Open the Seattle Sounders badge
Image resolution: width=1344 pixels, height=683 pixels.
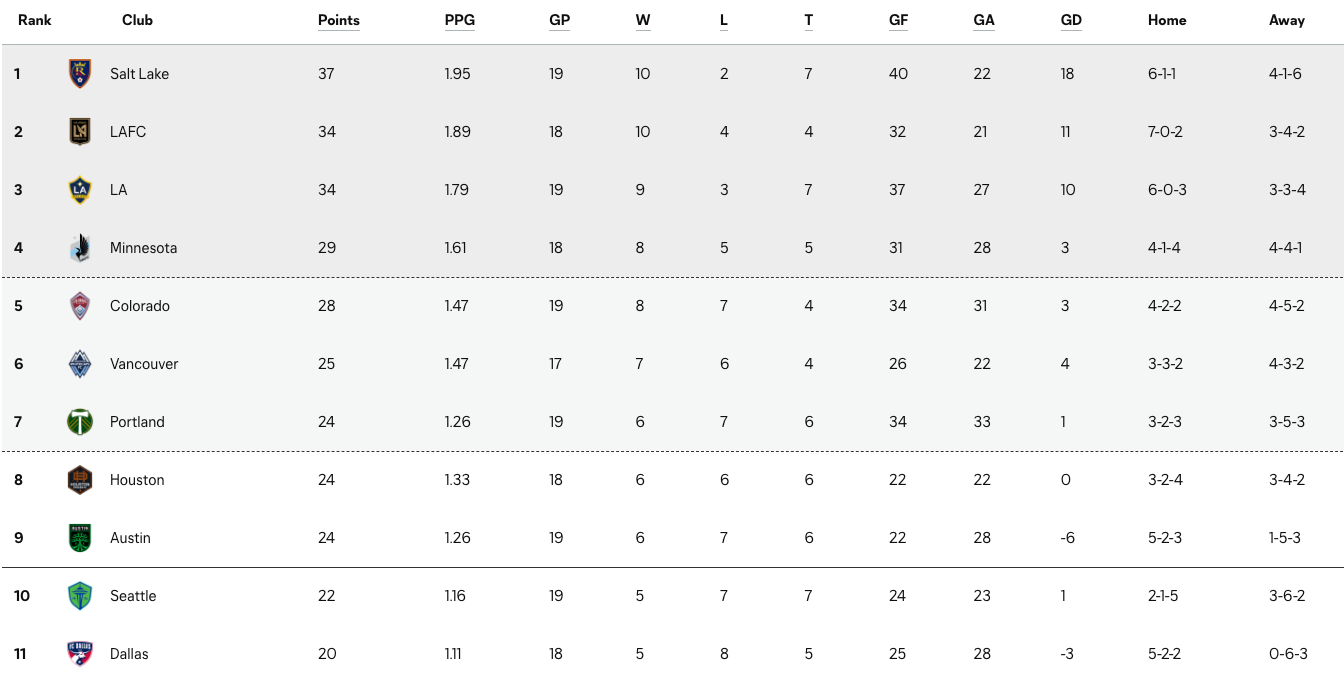tap(80, 596)
